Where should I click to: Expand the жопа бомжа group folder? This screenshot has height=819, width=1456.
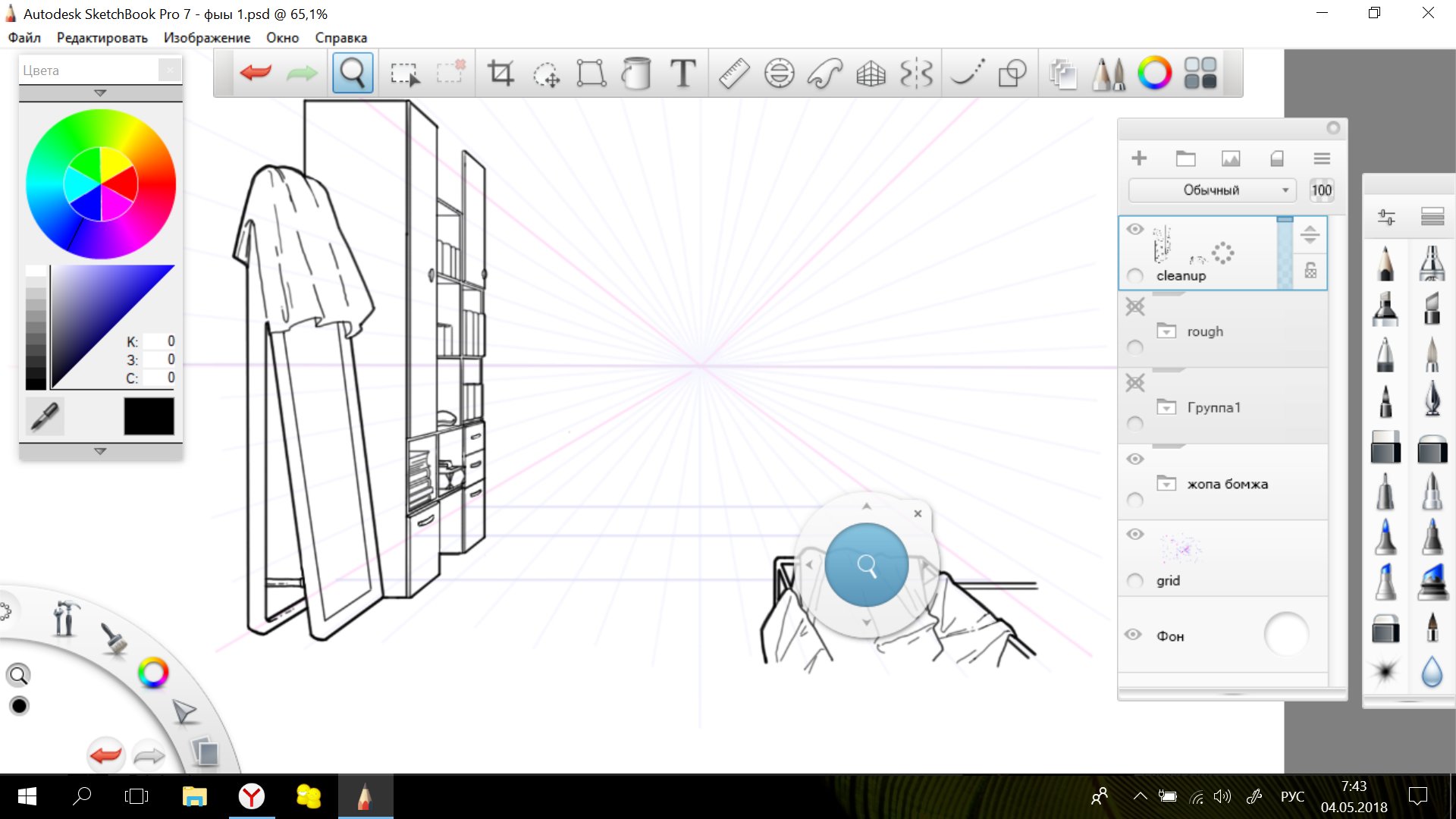coord(1168,483)
